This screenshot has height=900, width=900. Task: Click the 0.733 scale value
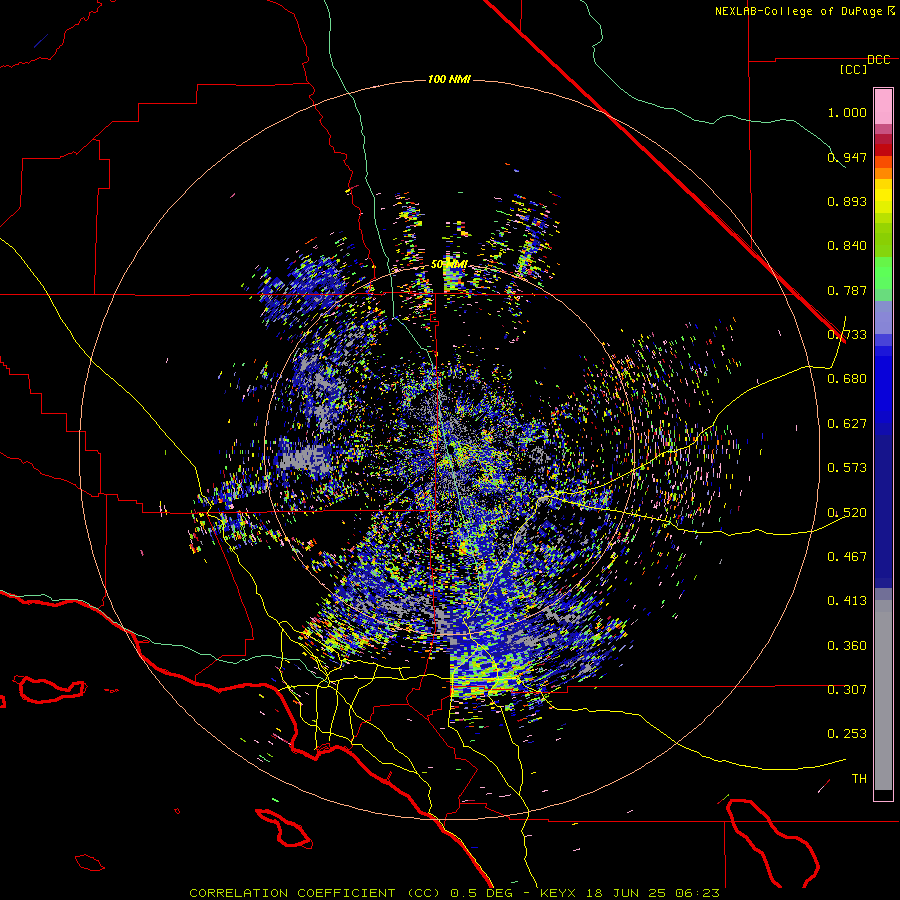pyautogui.click(x=847, y=335)
